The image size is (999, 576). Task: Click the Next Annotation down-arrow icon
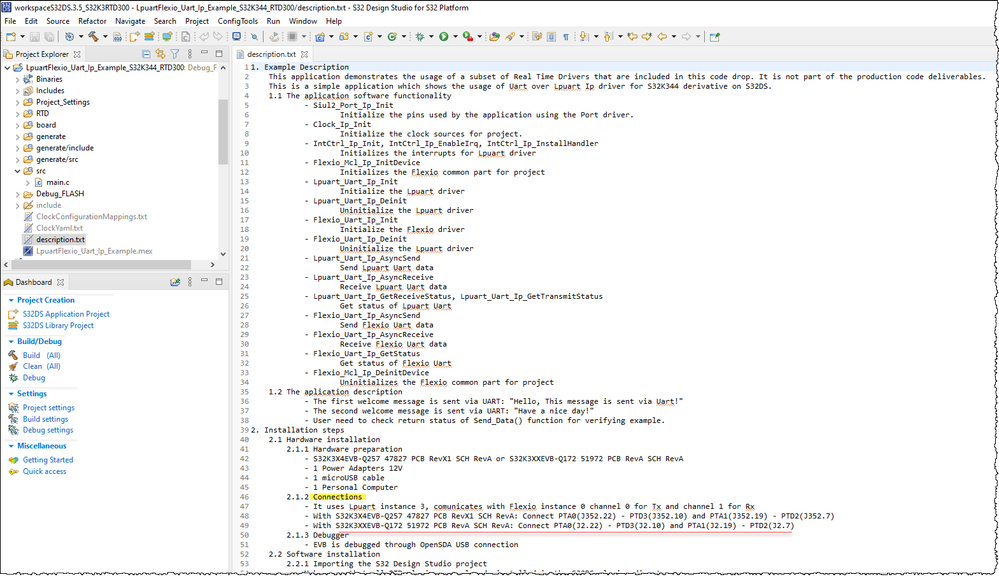583,37
